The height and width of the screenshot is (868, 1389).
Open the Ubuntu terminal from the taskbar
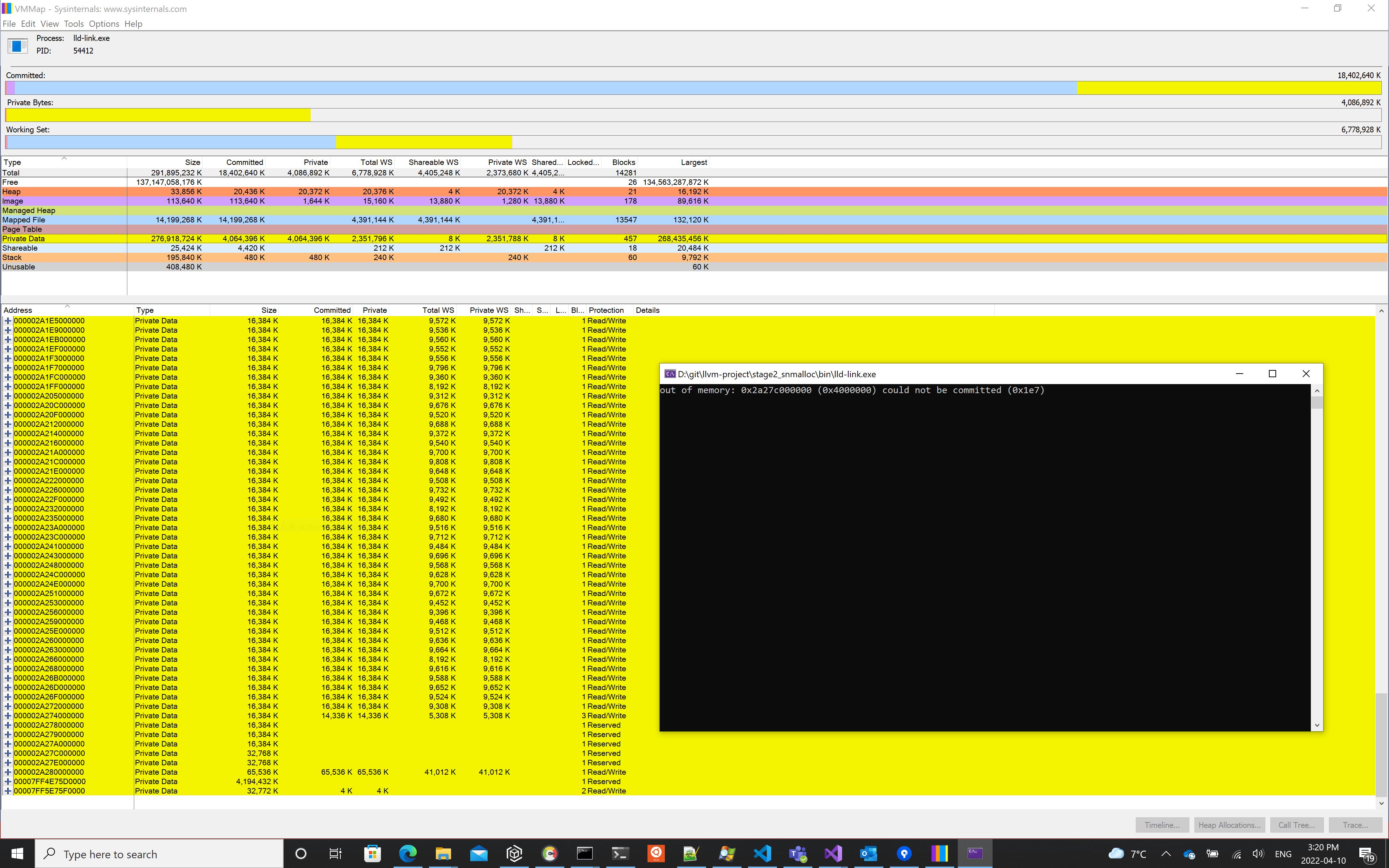(x=657, y=854)
